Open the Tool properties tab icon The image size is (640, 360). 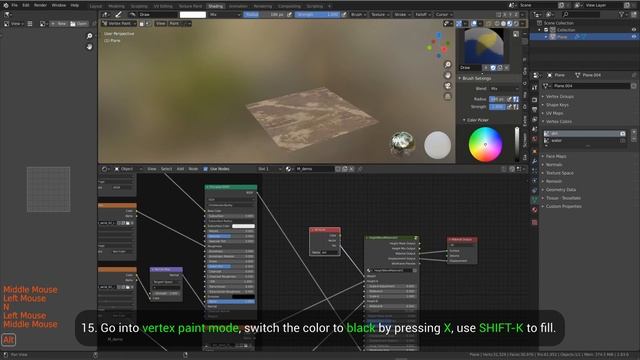pos(535,88)
